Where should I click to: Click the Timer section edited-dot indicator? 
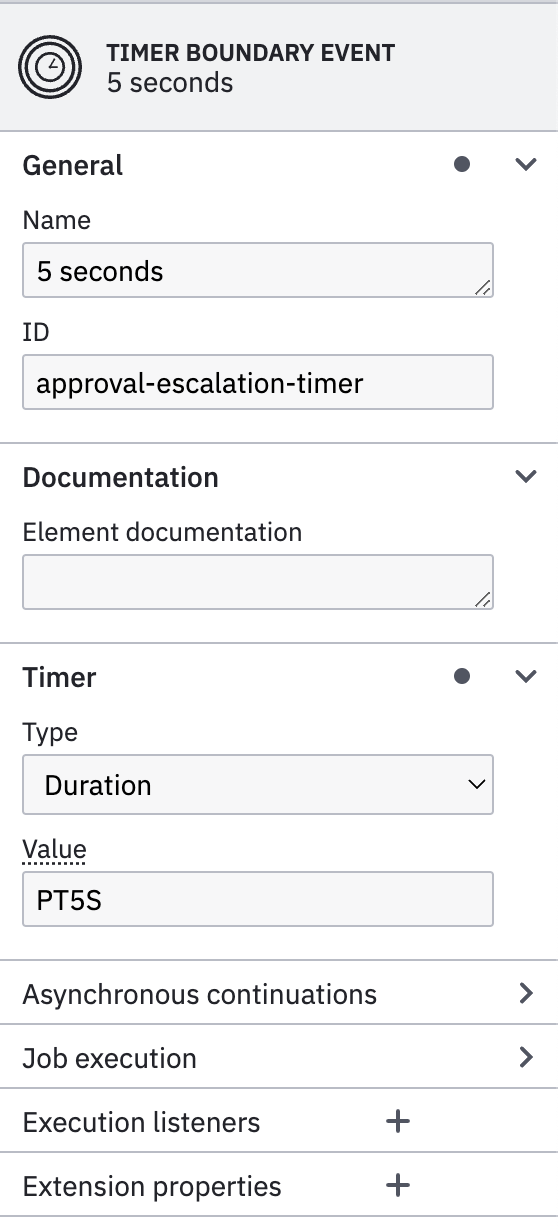462,677
